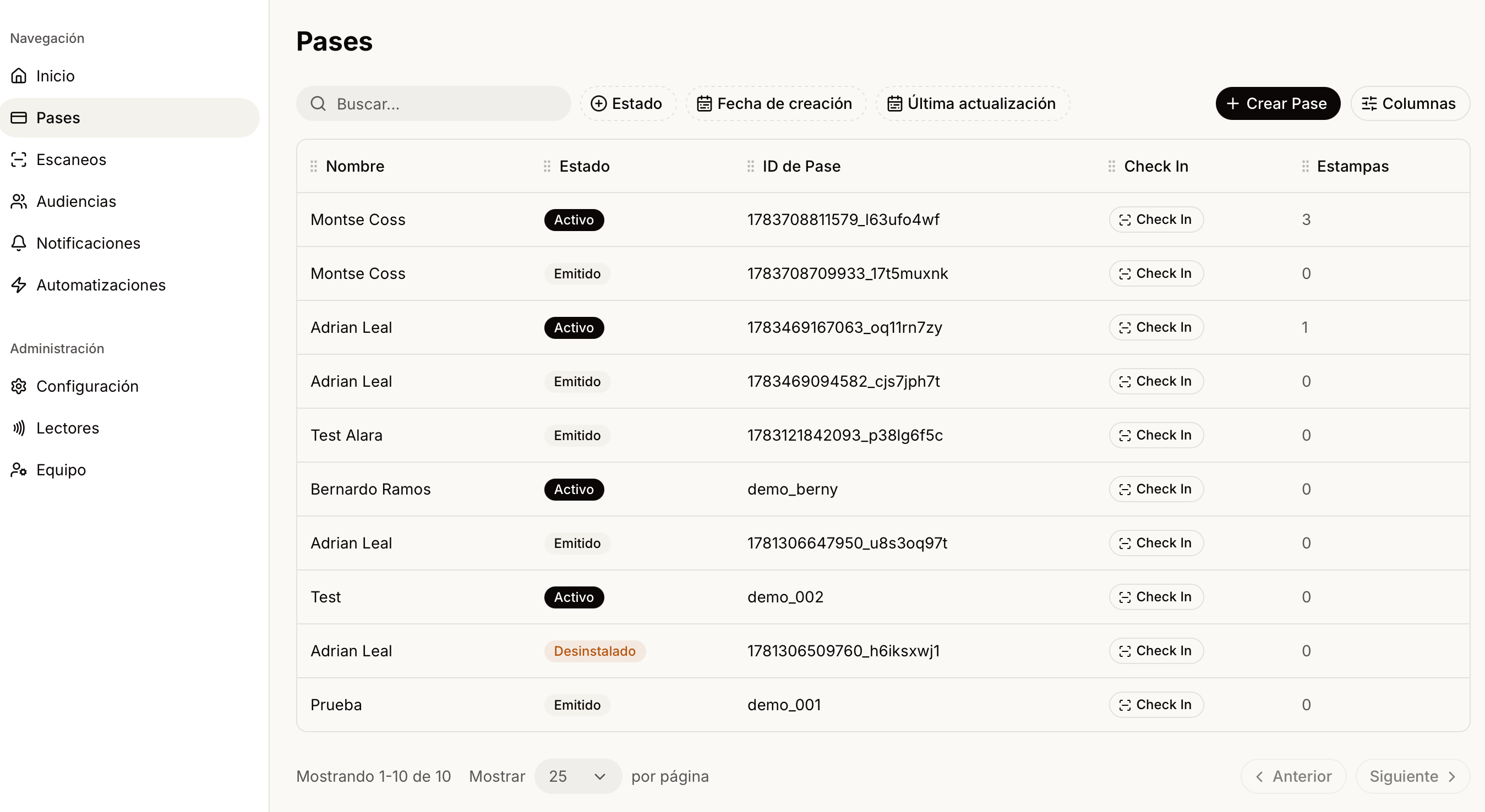Click the right chevron in Siguiente

coord(1452,777)
